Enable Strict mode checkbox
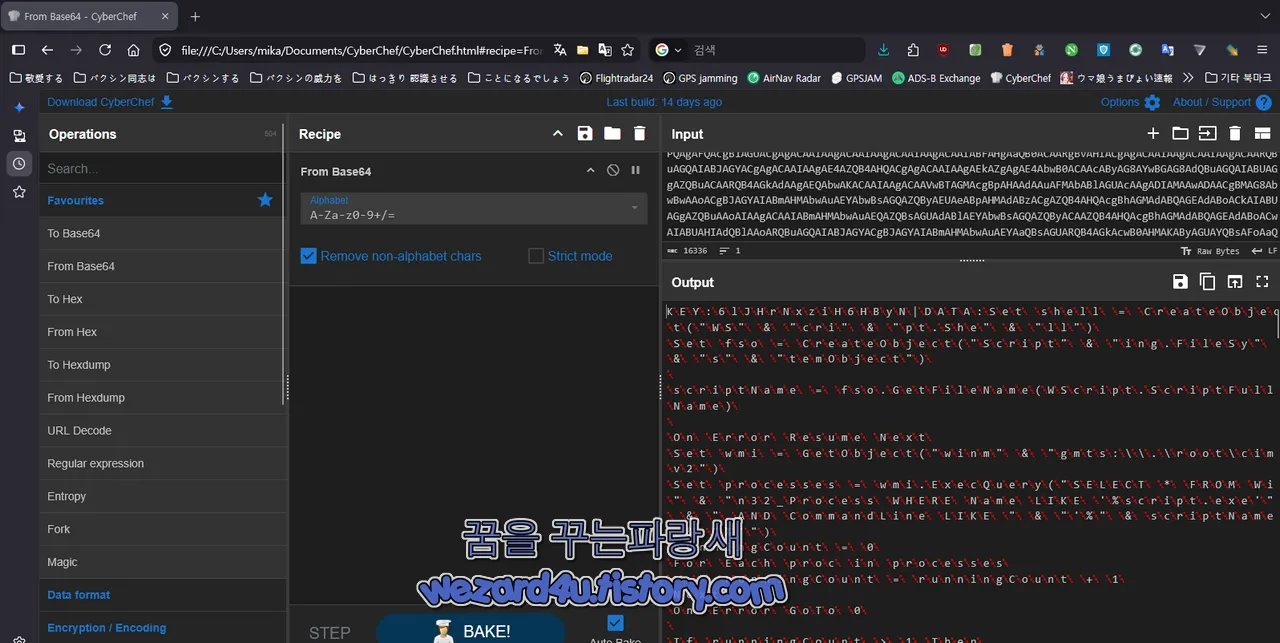This screenshot has width=1280, height=643. click(536, 256)
